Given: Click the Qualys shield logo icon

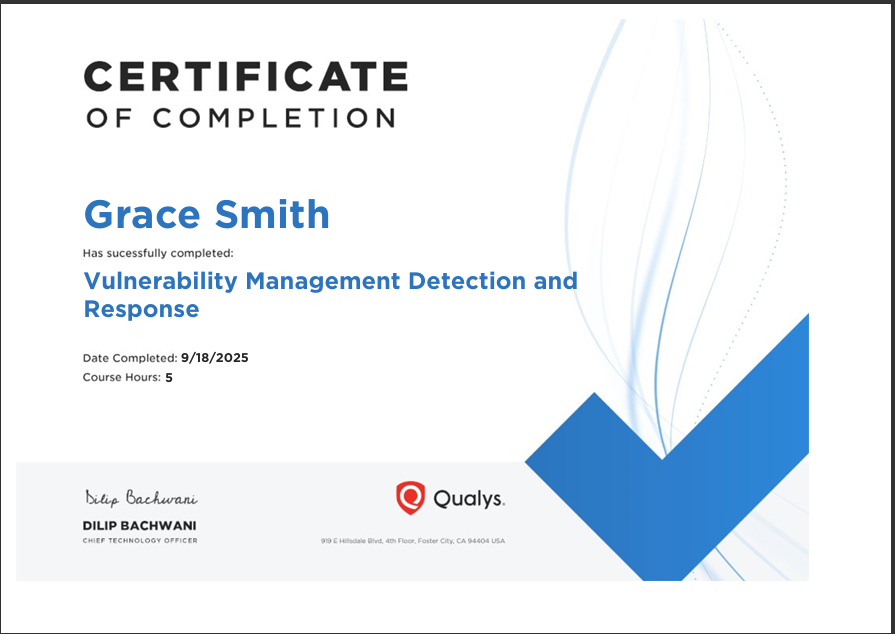Looking at the screenshot, I should point(410,498).
